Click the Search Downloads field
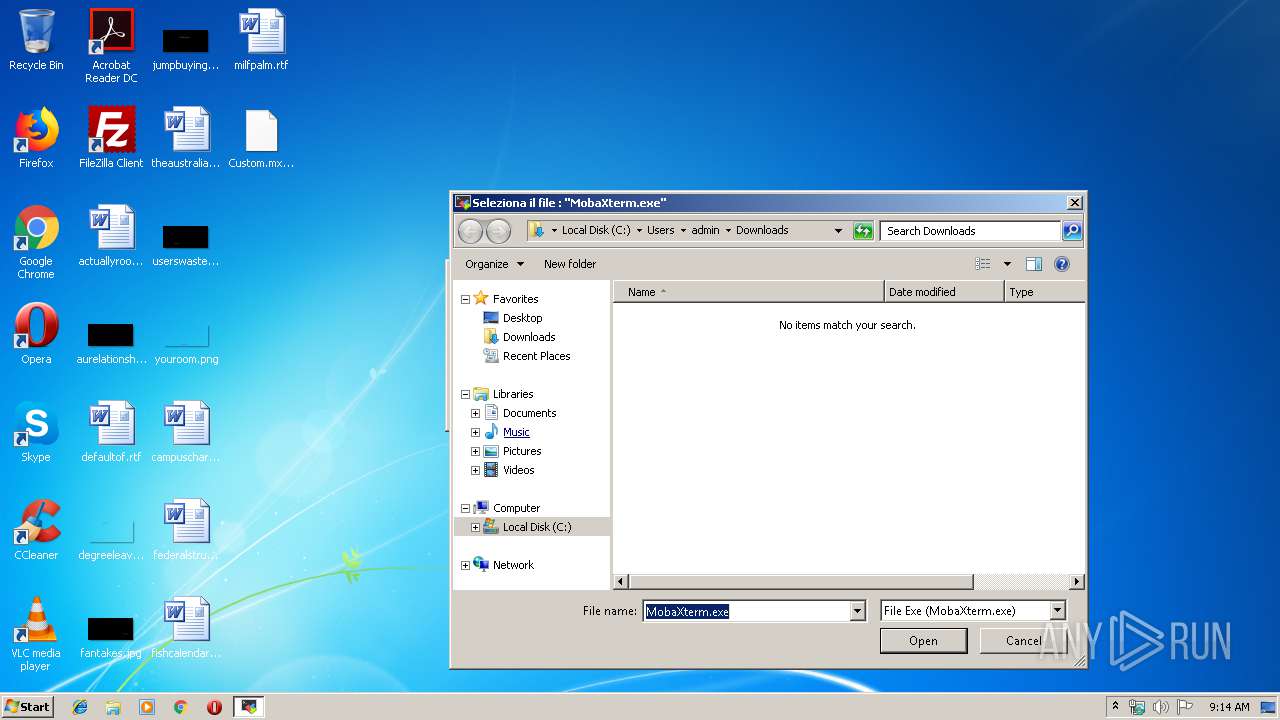The image size is (1280, 720). click(970, 231)
